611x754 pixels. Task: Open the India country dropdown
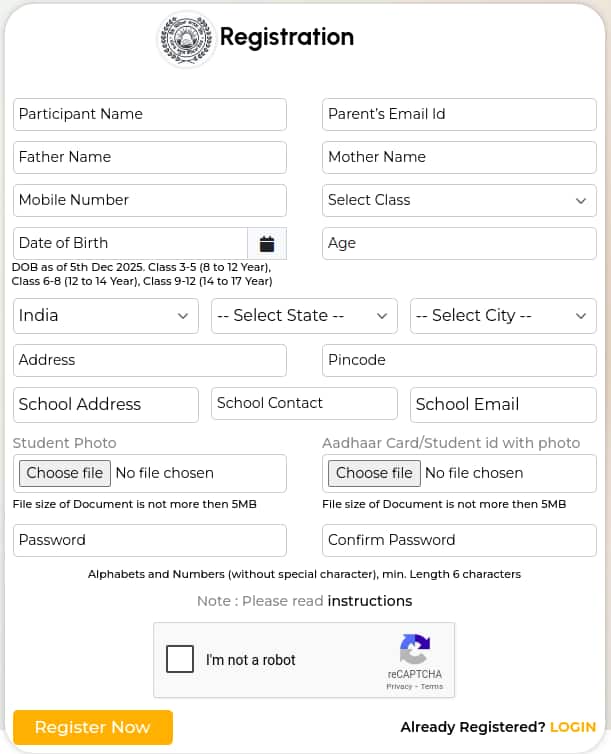click(x=106, y=316)
